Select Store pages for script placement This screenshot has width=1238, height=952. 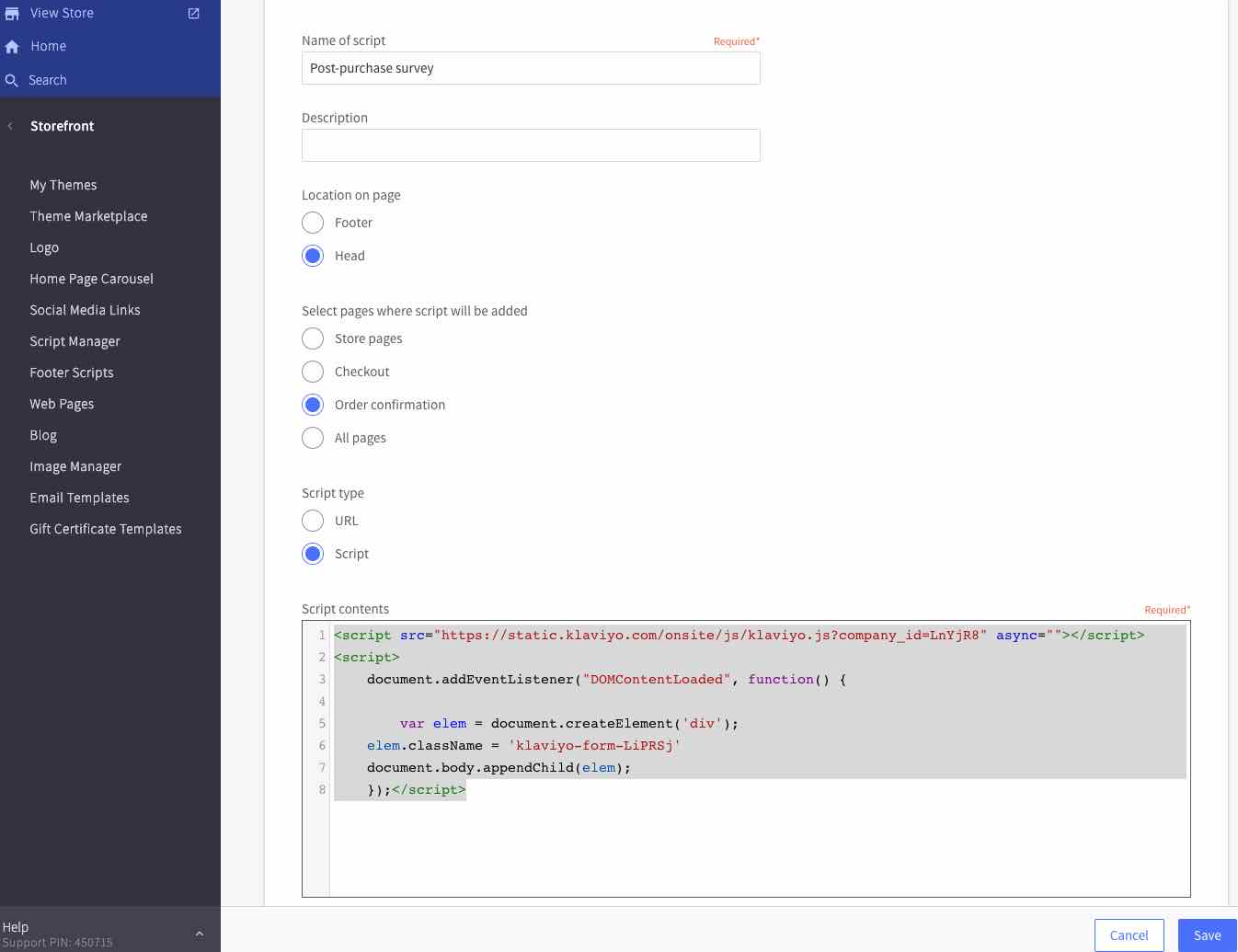click(x=313, y=338)
